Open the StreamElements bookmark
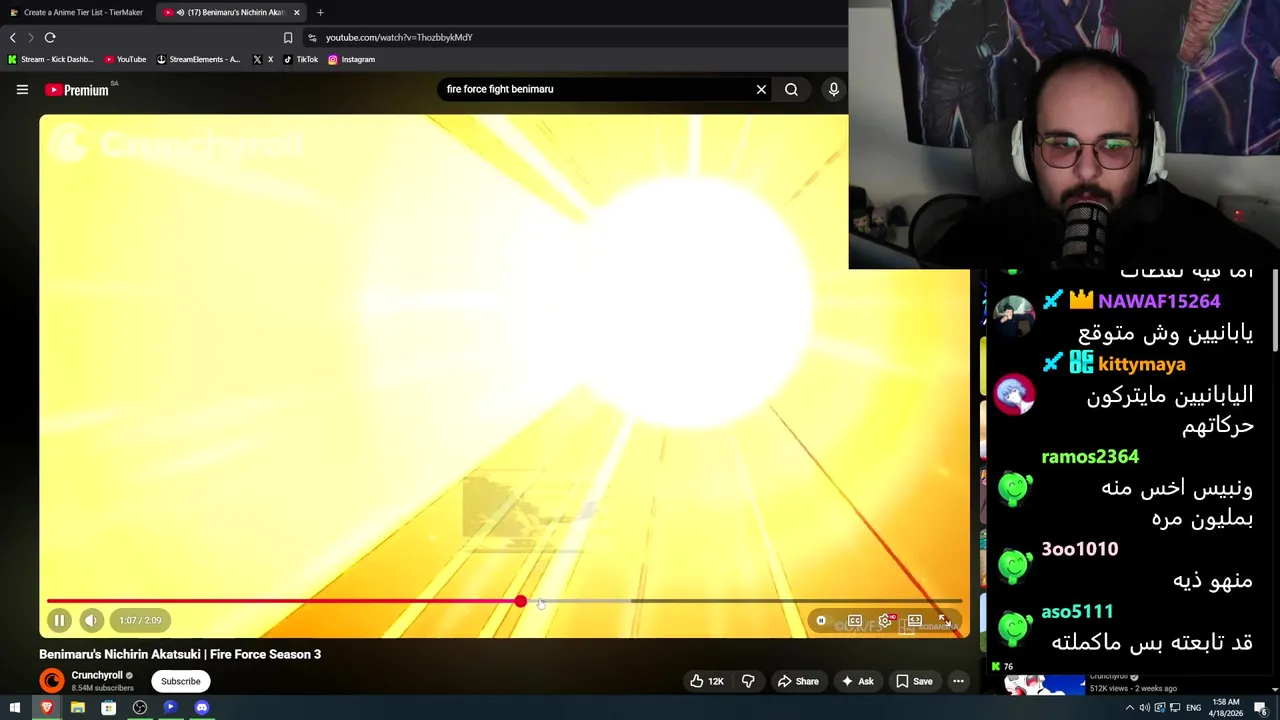Viewport: 1280px width, 720px height. (198, 59)
